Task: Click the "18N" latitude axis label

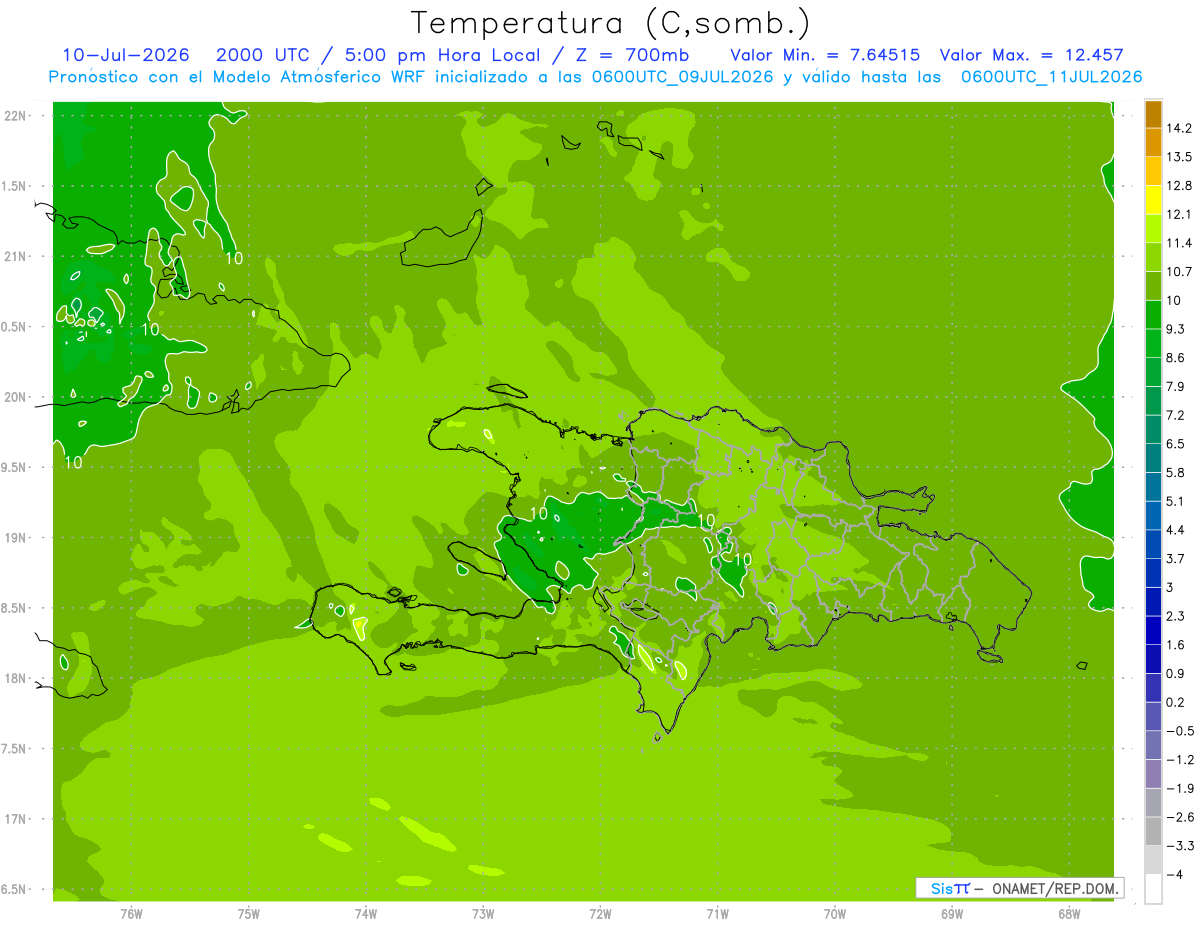Action: click(15, 678)
